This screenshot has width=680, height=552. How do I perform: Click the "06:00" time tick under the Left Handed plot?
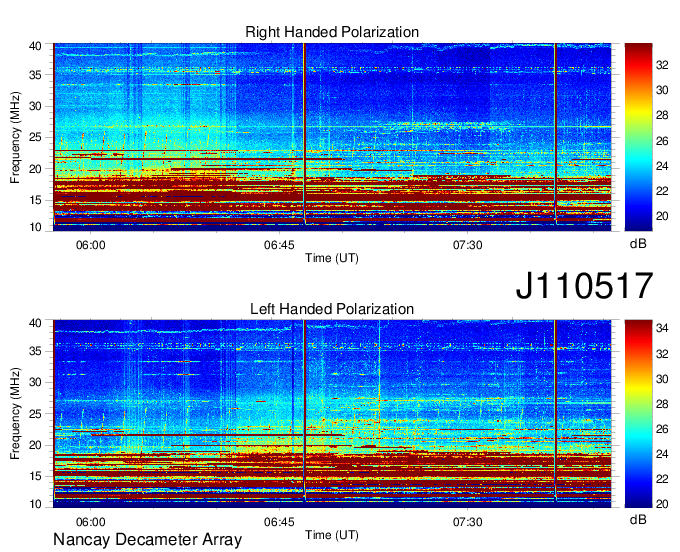[91, 522]
